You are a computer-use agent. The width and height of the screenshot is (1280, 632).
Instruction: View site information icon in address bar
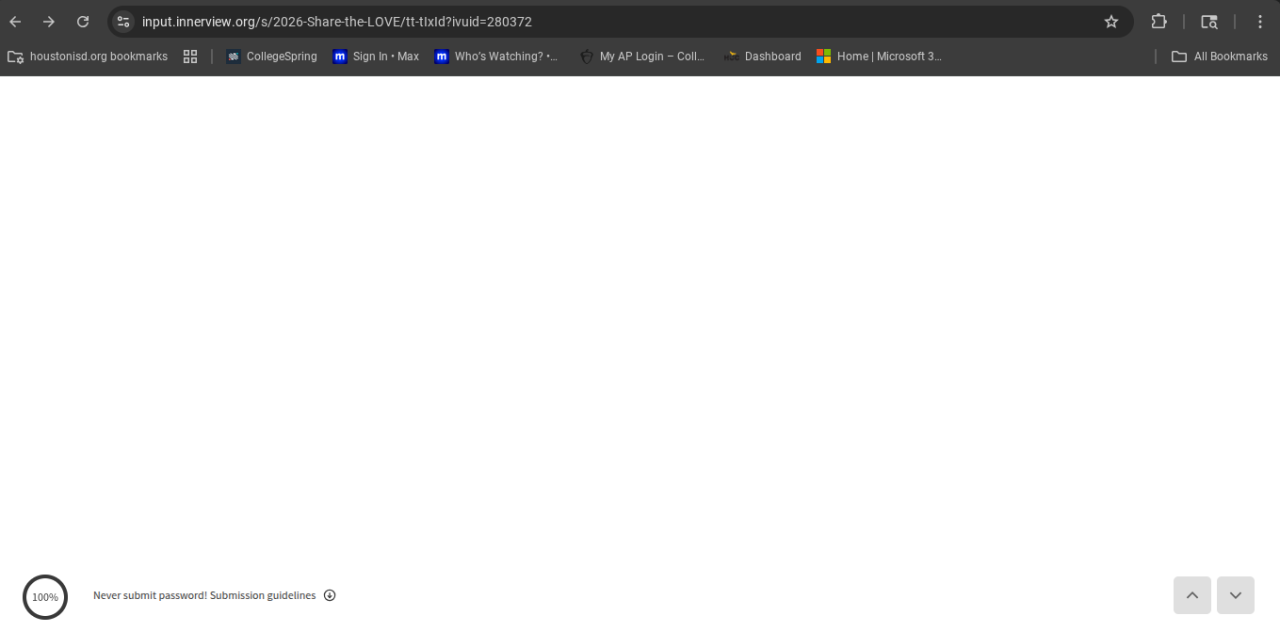(x=123, y=21)
